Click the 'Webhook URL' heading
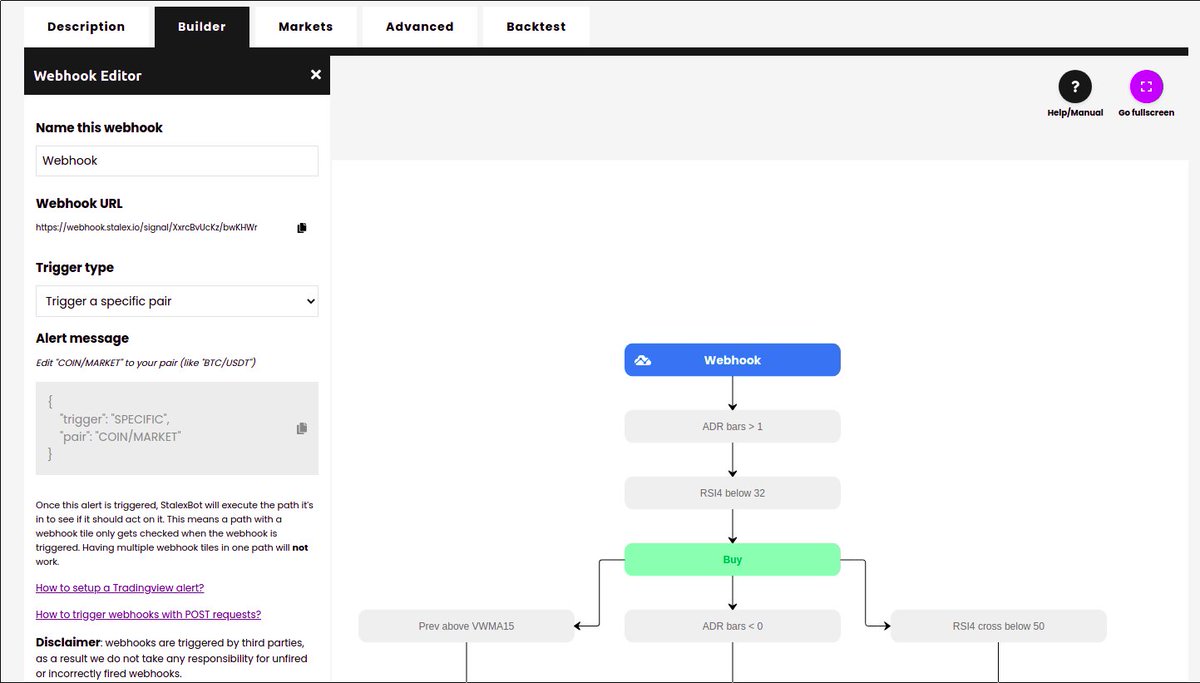The height and width of the screenshot is (683, 1200). tap(79, 203)
